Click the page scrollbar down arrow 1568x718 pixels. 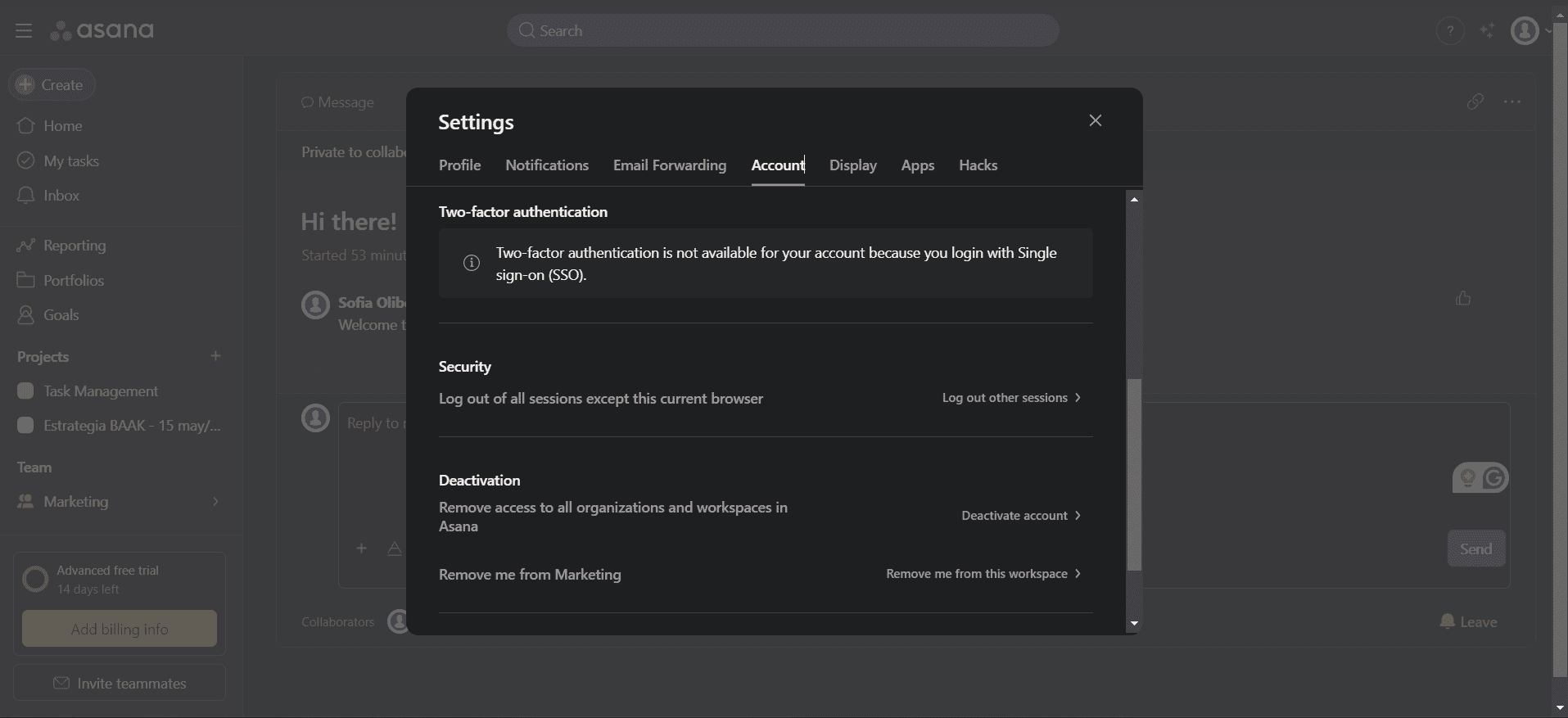point(1560,708)
